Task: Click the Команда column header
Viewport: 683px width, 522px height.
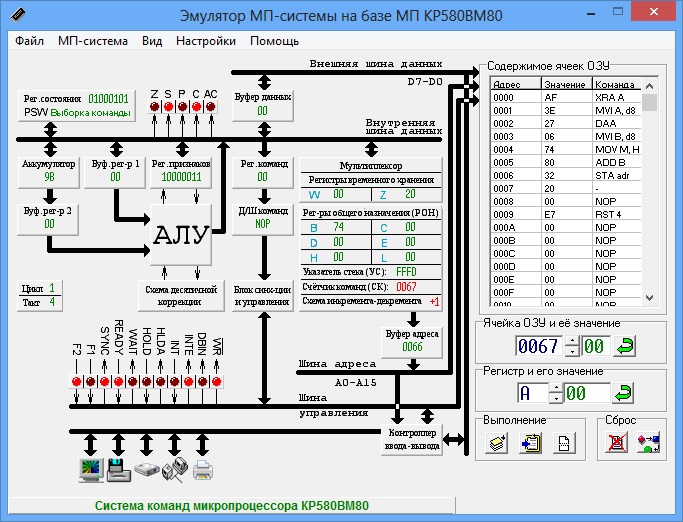Action: coord(617,85)
